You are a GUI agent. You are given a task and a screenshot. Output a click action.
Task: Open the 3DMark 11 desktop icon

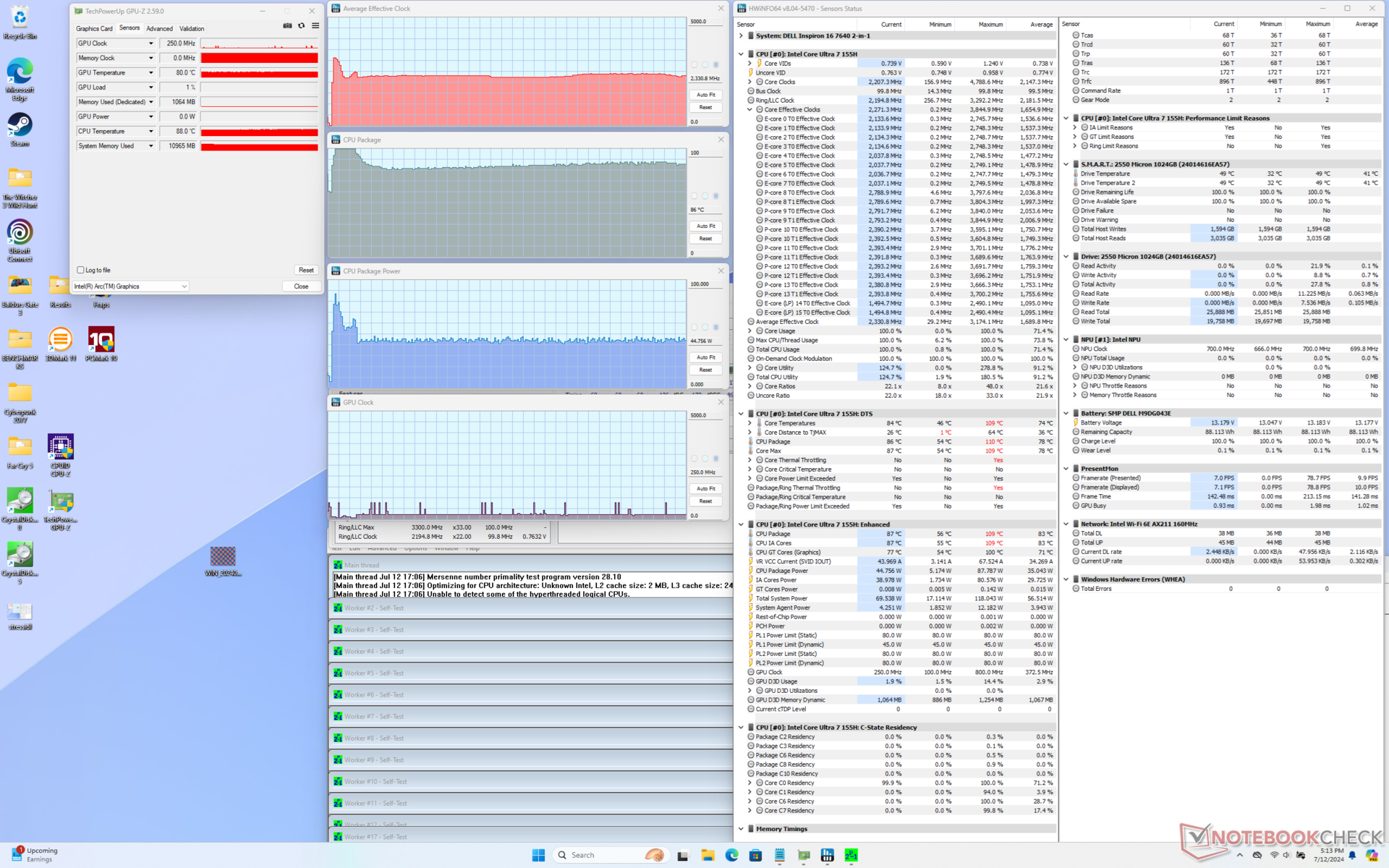pyautogui.click(x=61, y=344)
